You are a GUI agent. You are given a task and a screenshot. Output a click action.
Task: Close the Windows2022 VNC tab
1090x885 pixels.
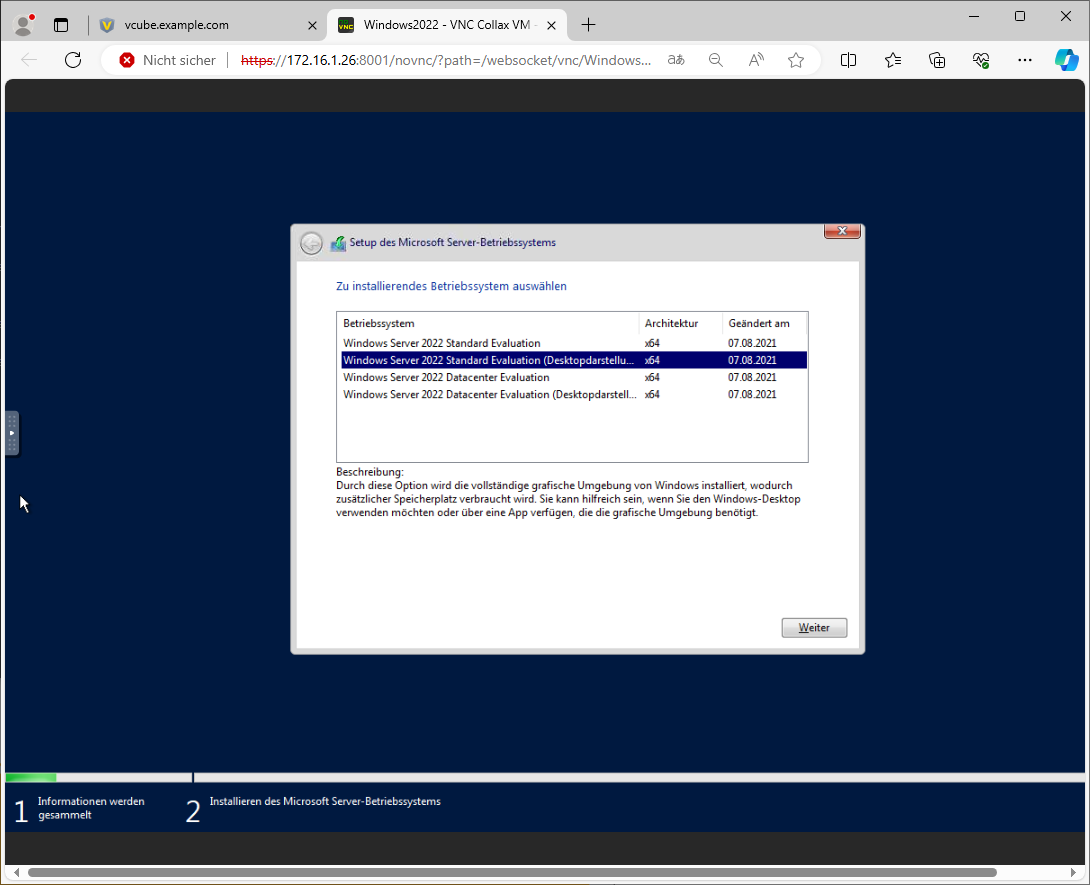[x=551, y=25]
